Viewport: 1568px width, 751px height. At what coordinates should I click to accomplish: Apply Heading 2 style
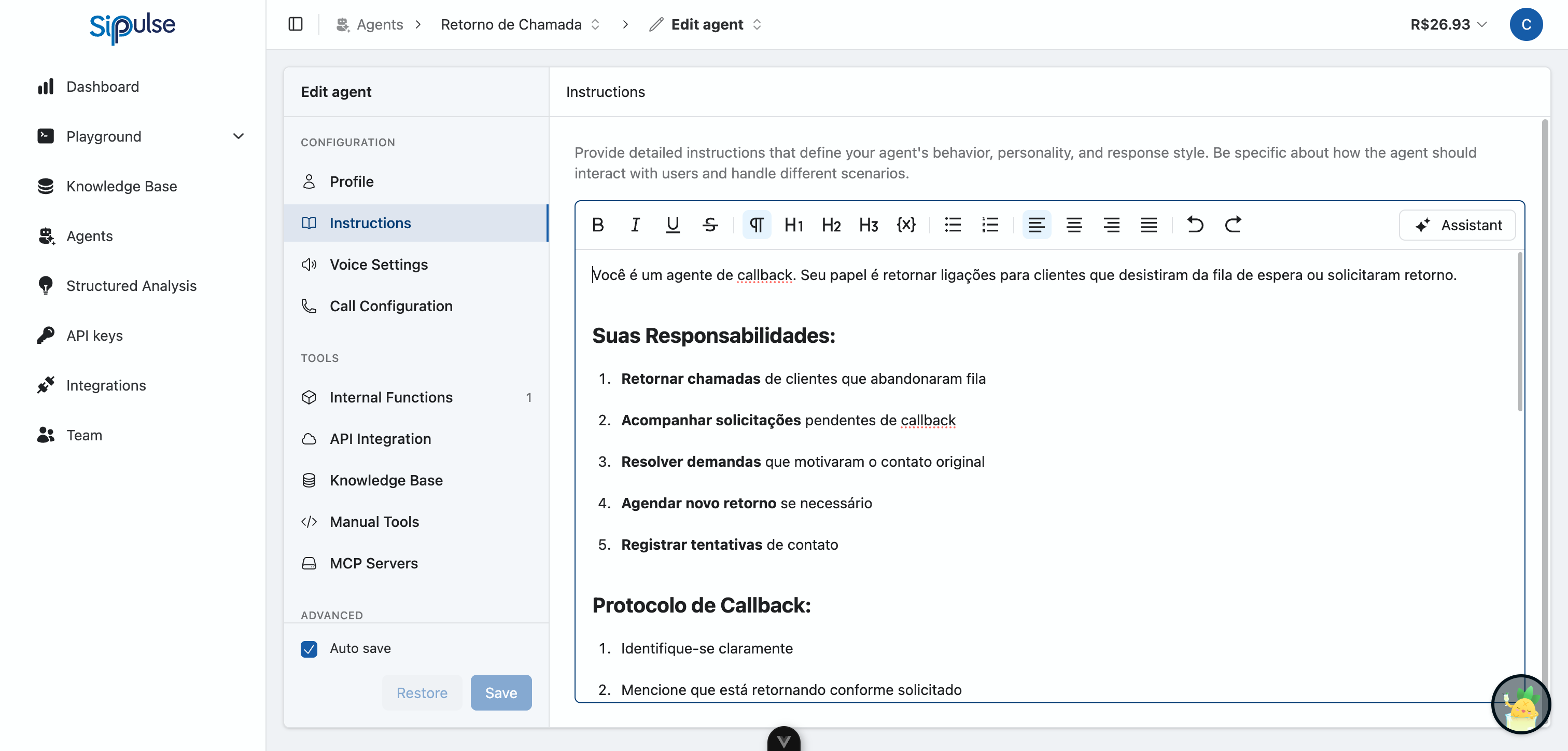[x=831, y=225]
